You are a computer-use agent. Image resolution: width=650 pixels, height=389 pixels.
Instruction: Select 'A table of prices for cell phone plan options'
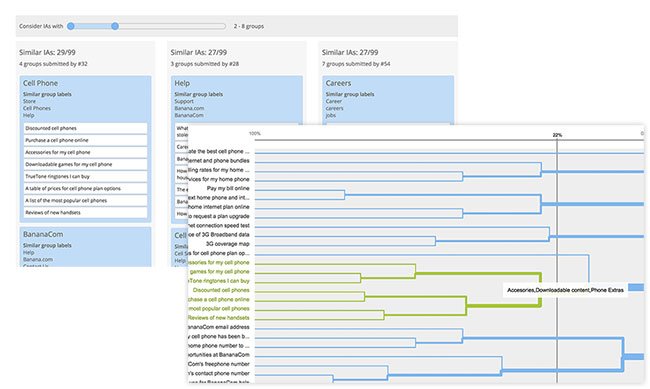coord(85,188)
